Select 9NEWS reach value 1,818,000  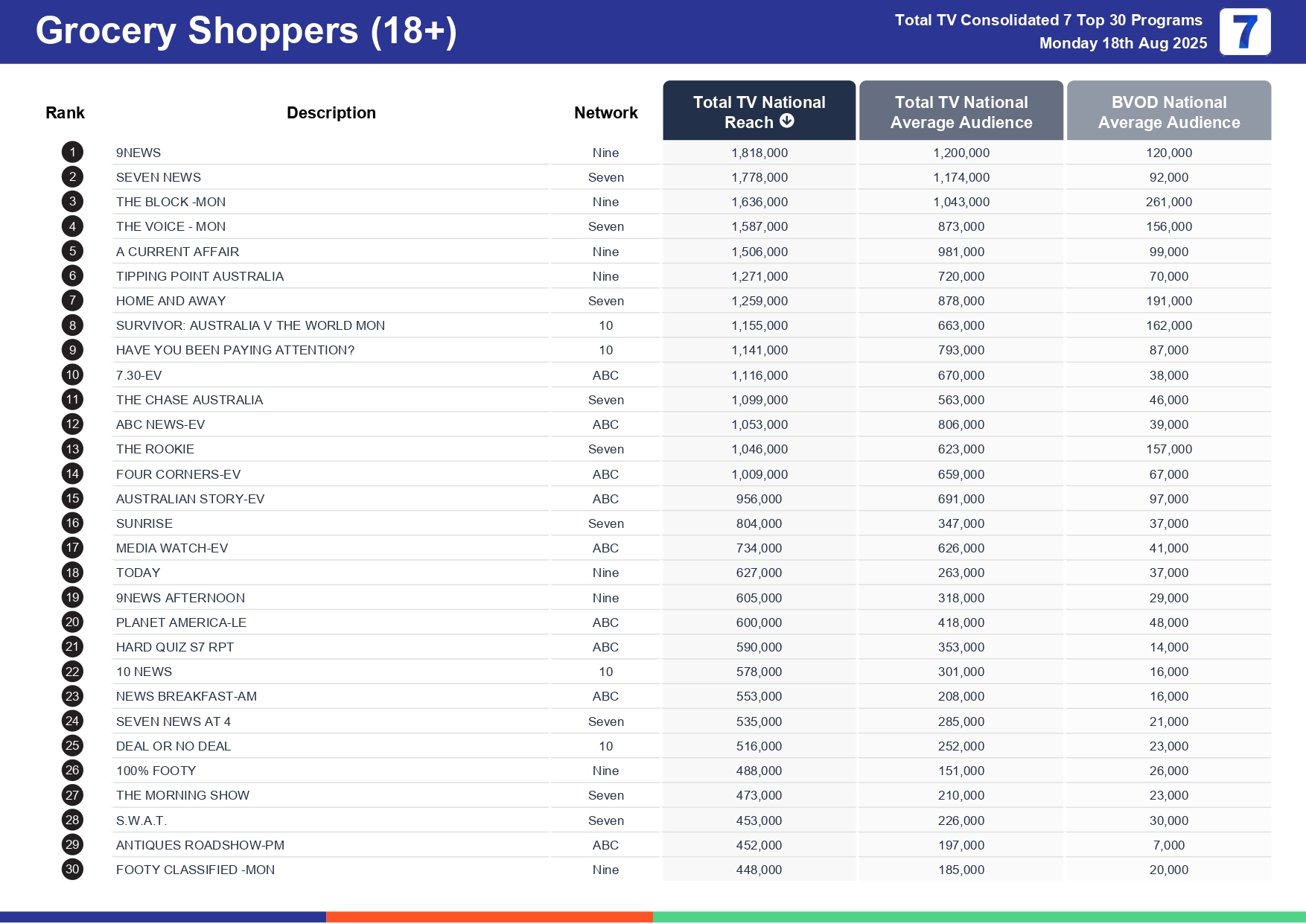pyautogui.click(x=759, y=153)
